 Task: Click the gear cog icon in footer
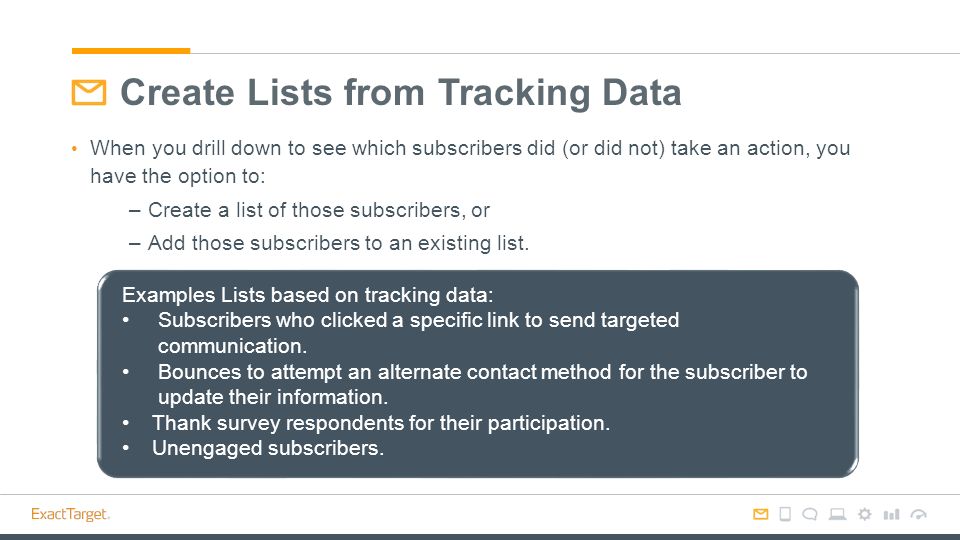(x=864, y=514)
